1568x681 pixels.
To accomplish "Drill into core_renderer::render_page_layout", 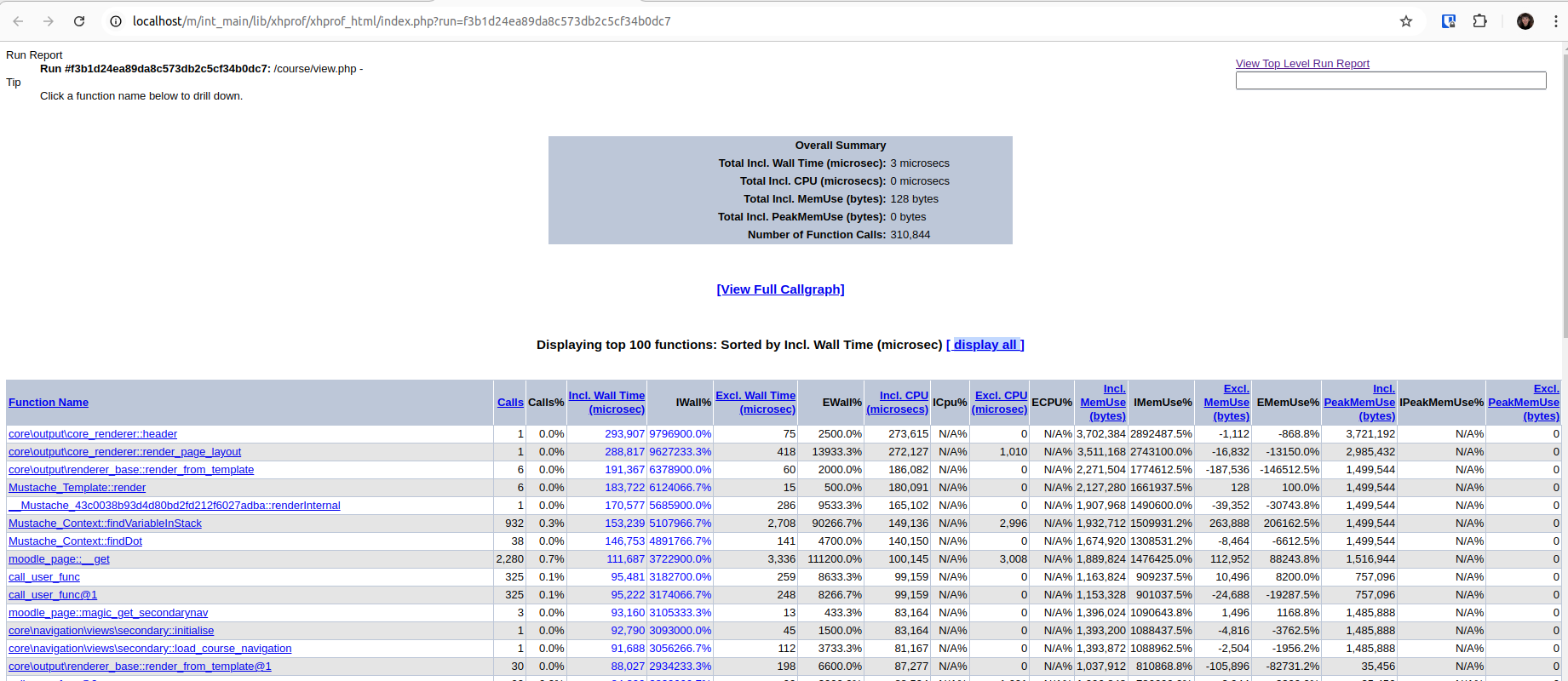I will click(124, 452).
